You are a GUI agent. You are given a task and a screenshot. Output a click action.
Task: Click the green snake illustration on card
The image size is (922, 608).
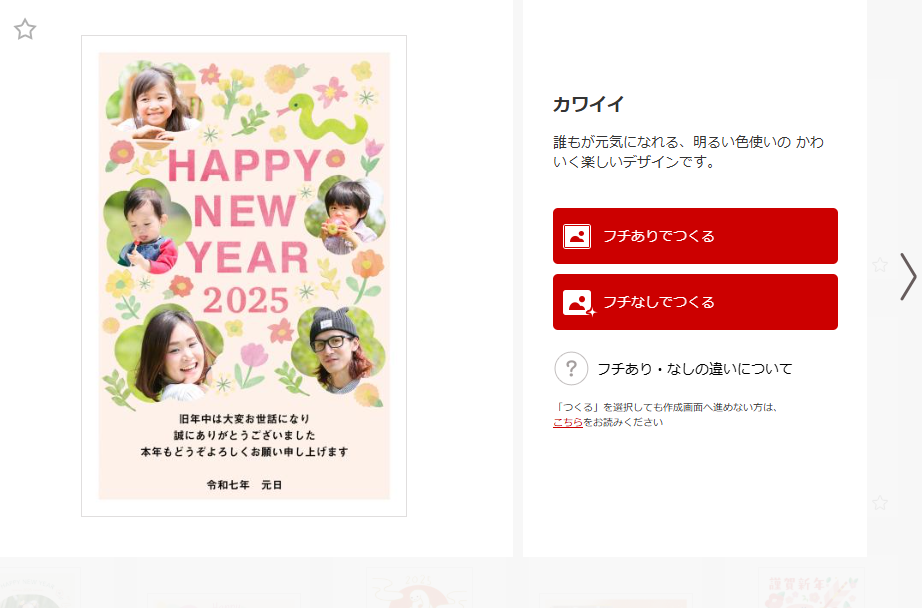(323, 116)
